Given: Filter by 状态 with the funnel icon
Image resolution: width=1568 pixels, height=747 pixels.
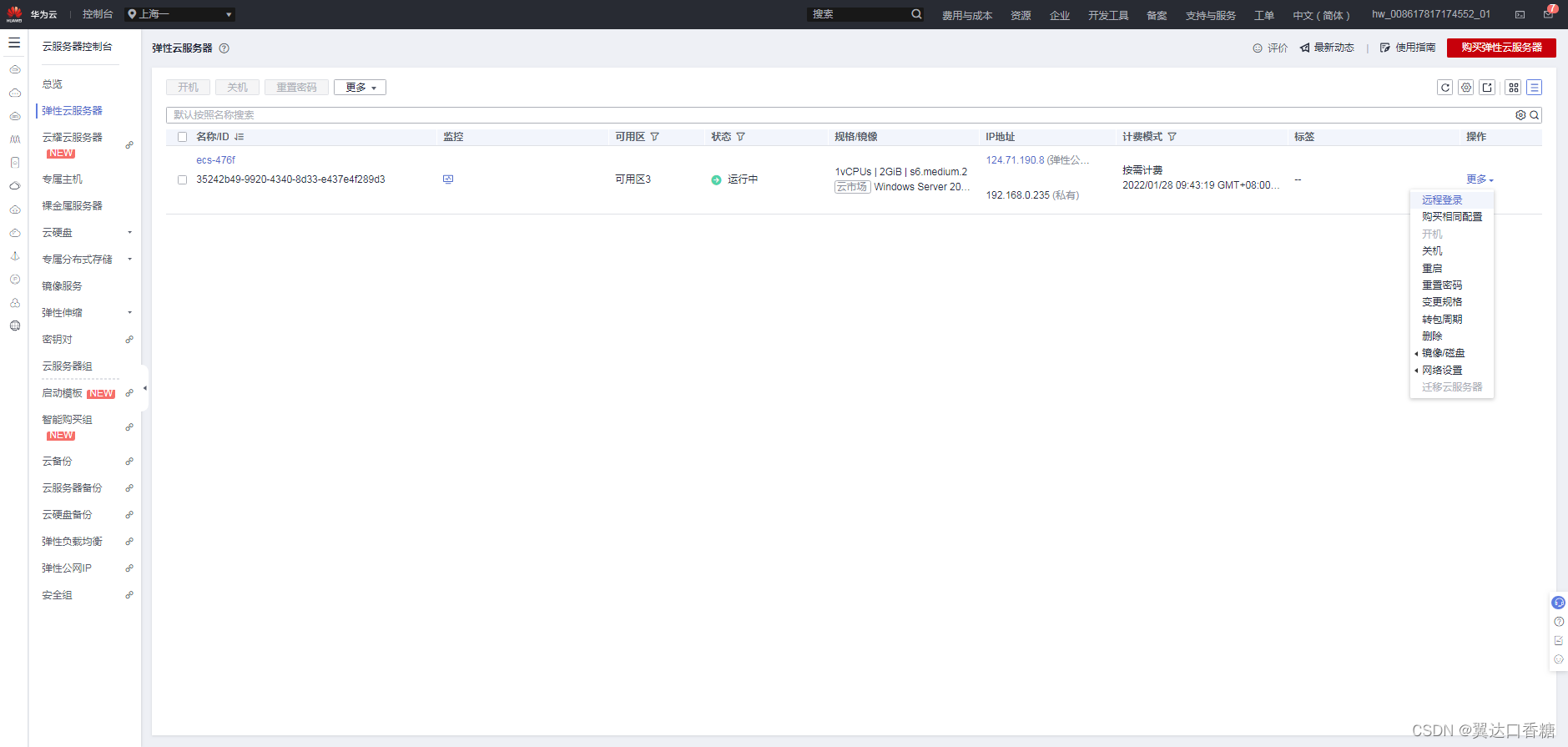Looking at the screenshot, I should 741,137.
